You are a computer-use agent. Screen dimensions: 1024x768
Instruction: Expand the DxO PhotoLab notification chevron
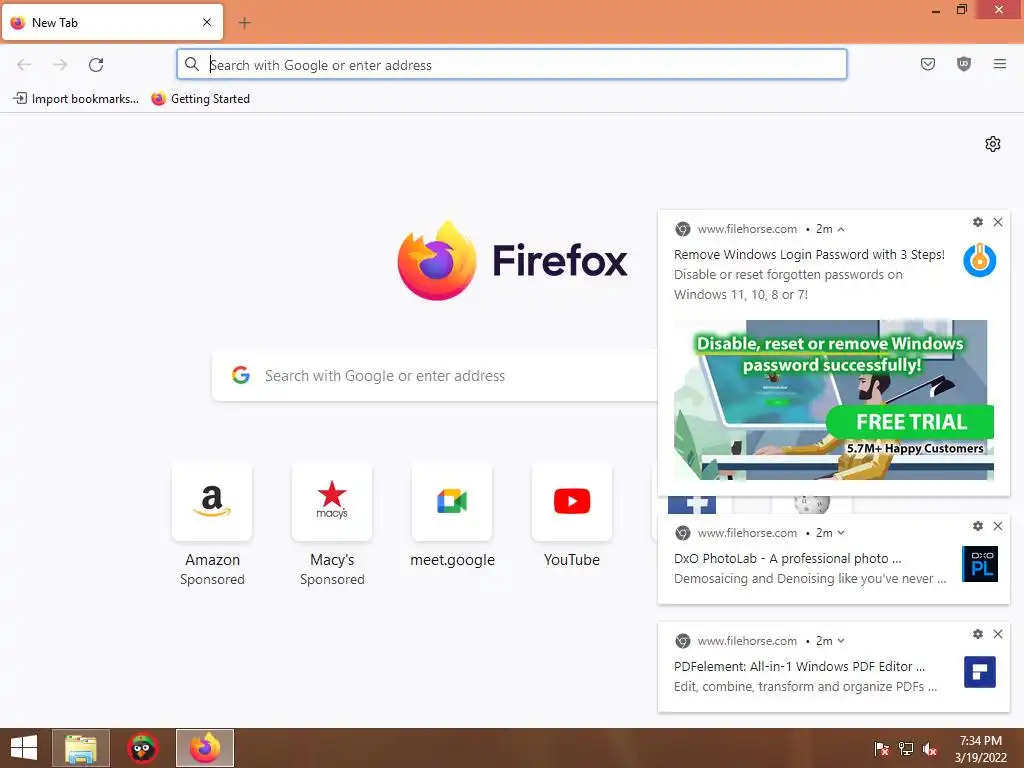pos(841,533)
